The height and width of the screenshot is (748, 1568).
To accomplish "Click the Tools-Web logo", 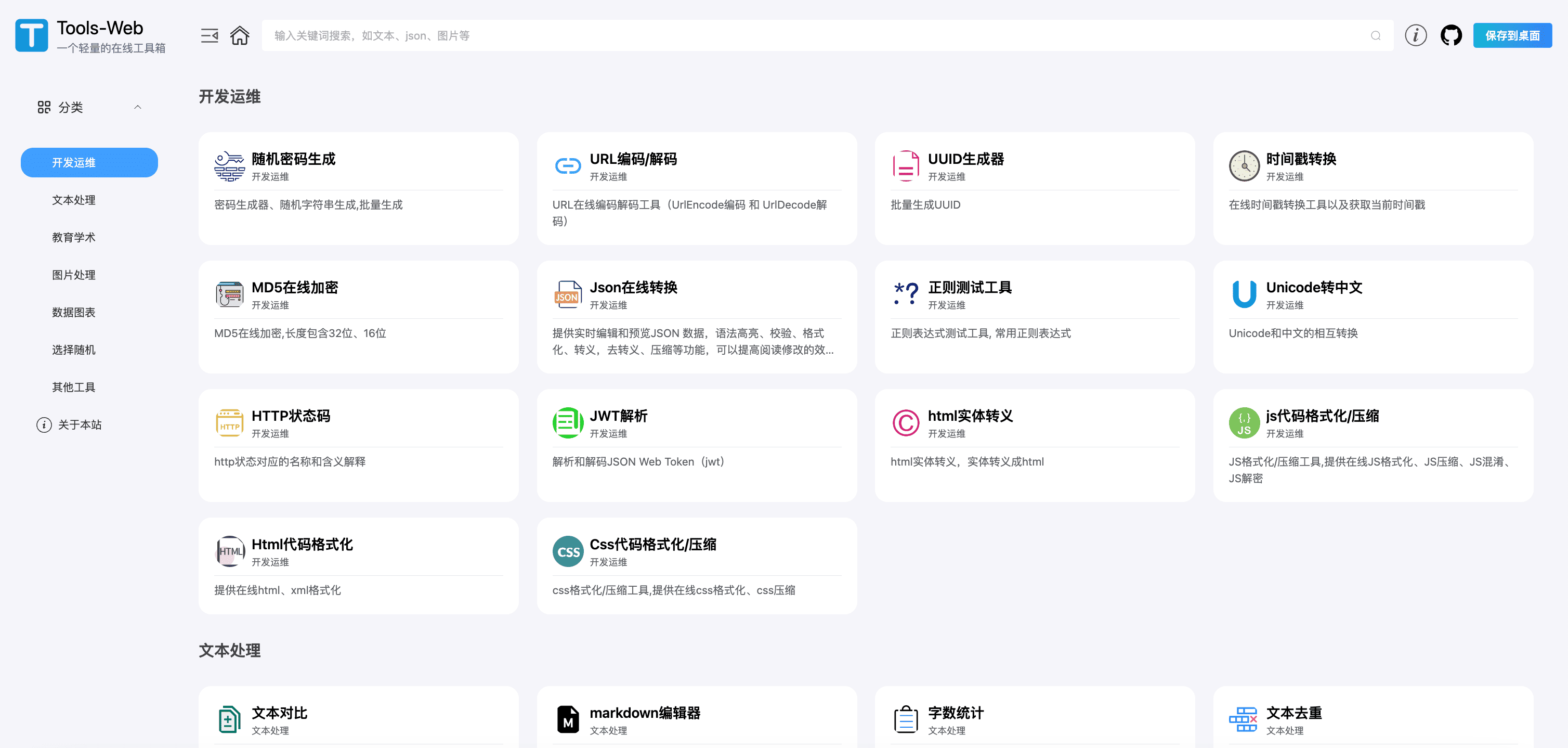I will coord(32,35).
